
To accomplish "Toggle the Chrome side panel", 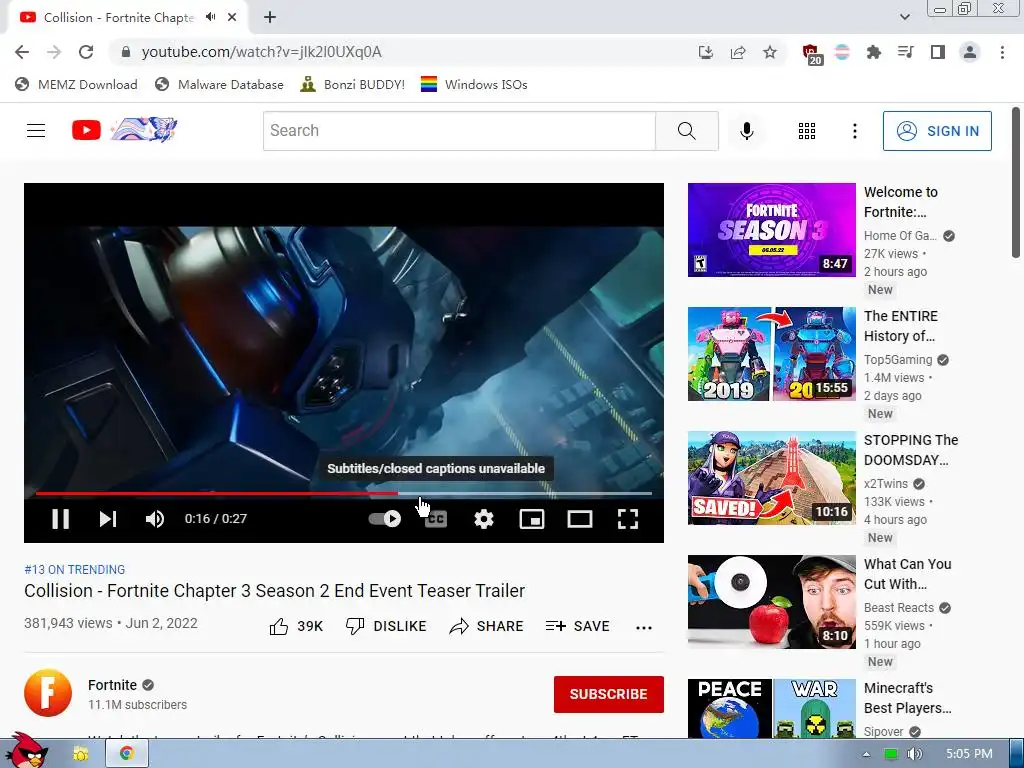I will [938, 52].
